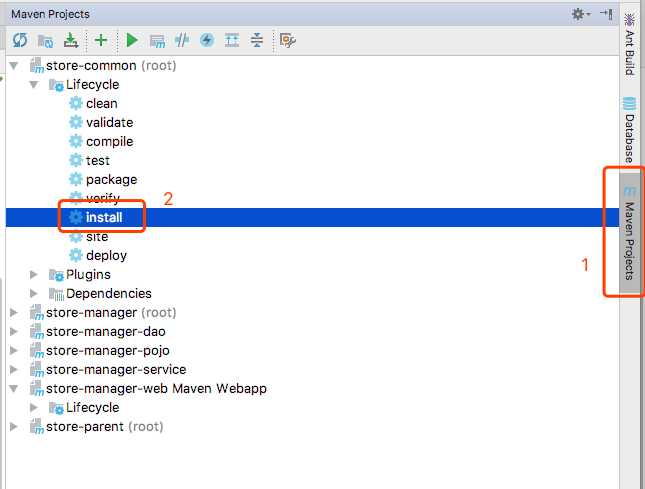Click the hide panel icon
The width and height of the screenshot is (645, 489).
[606, 14]
